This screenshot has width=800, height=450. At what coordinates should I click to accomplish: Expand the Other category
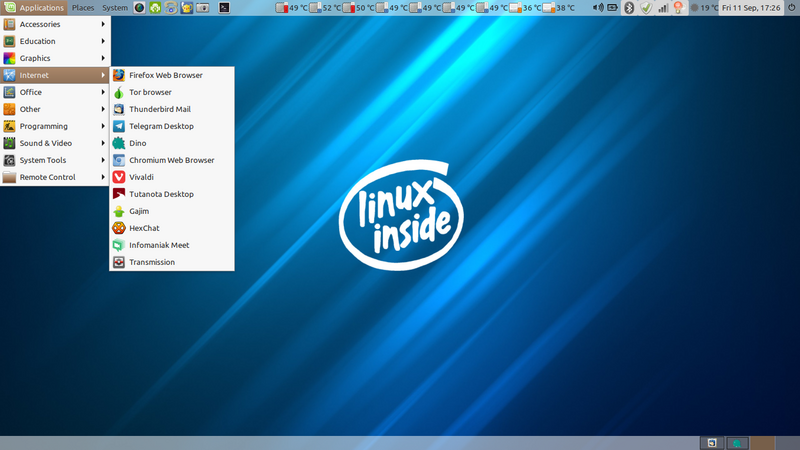[x=55, y=109]
